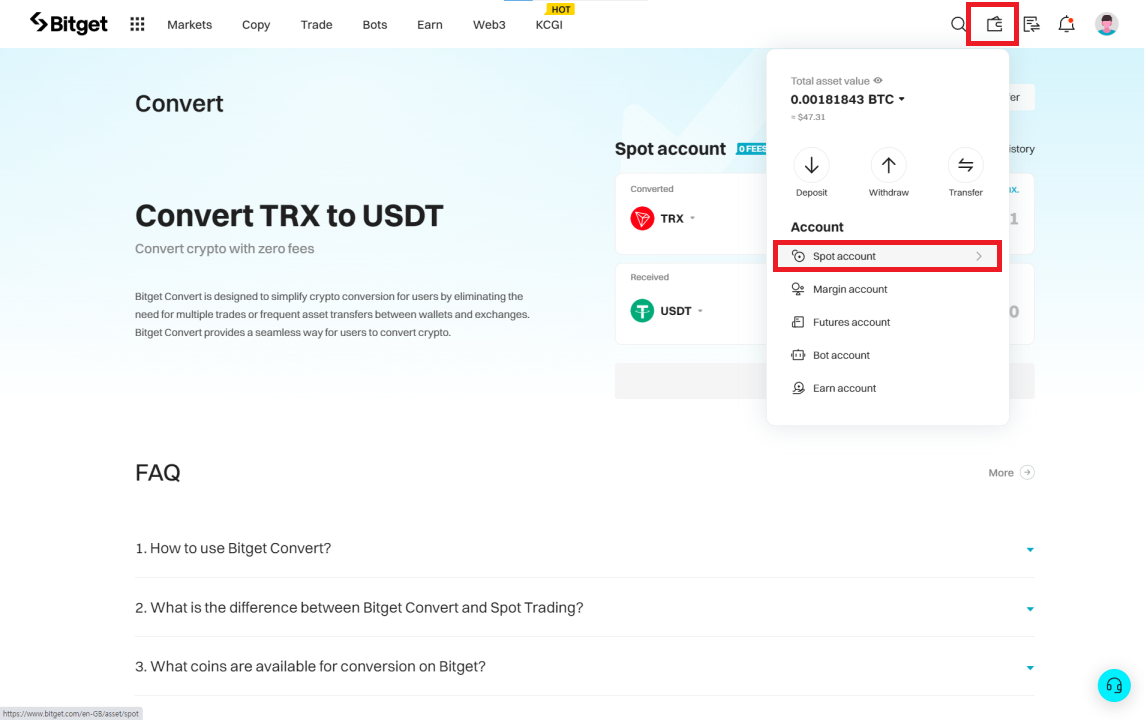1144x720 pixels.
Task: Click the ≈ $47.31 fiat value
Action: point(808,117)
